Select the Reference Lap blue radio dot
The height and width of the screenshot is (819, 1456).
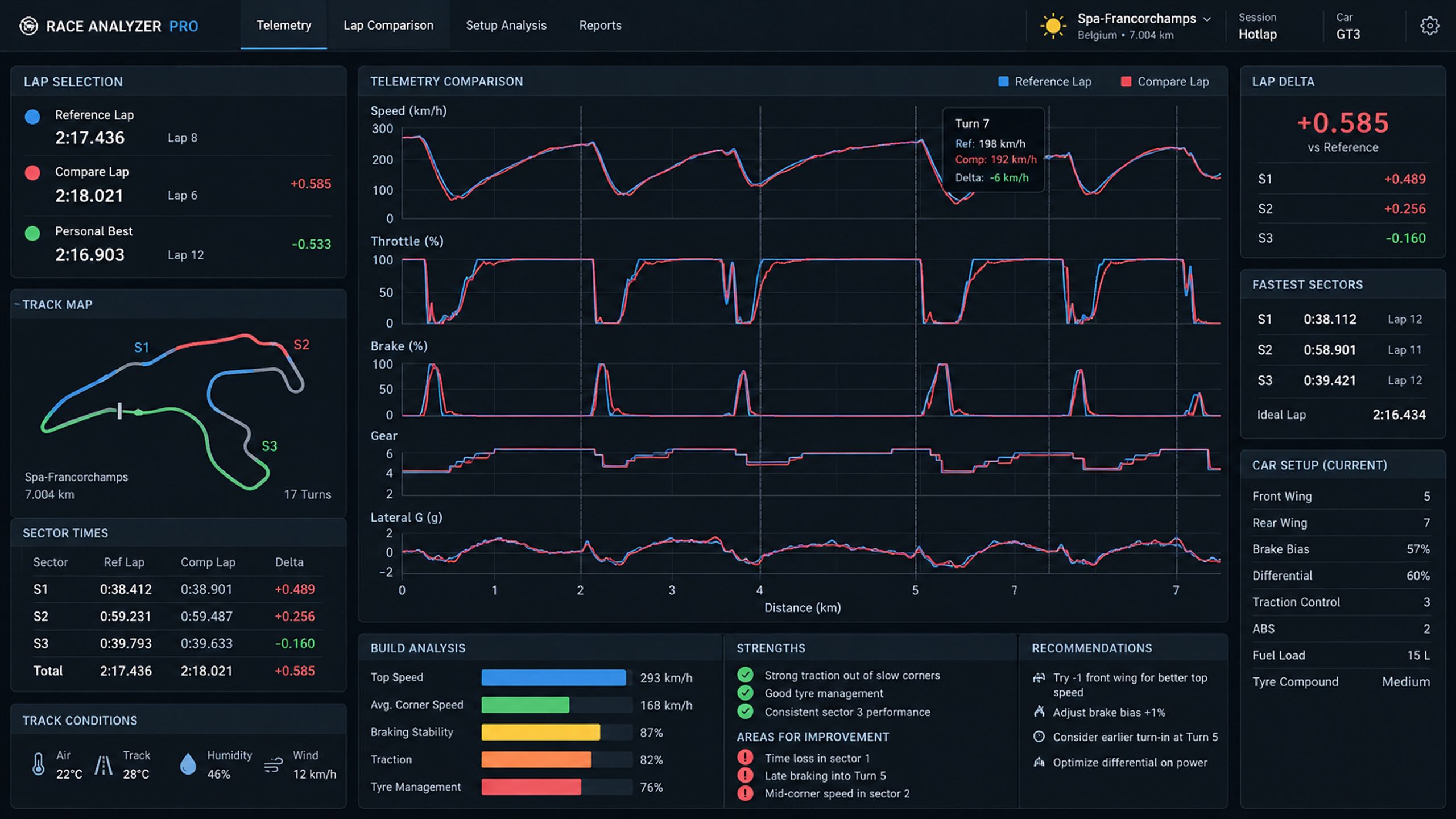click(x=32, y=117)
